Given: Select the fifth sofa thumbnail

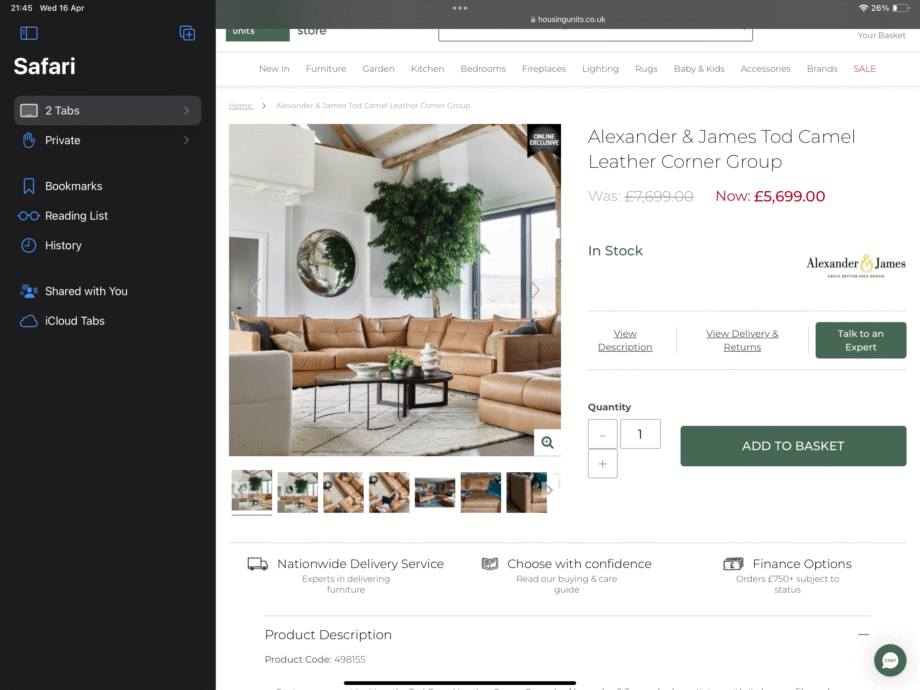Looking at the screenshot, I should (435, 492).
